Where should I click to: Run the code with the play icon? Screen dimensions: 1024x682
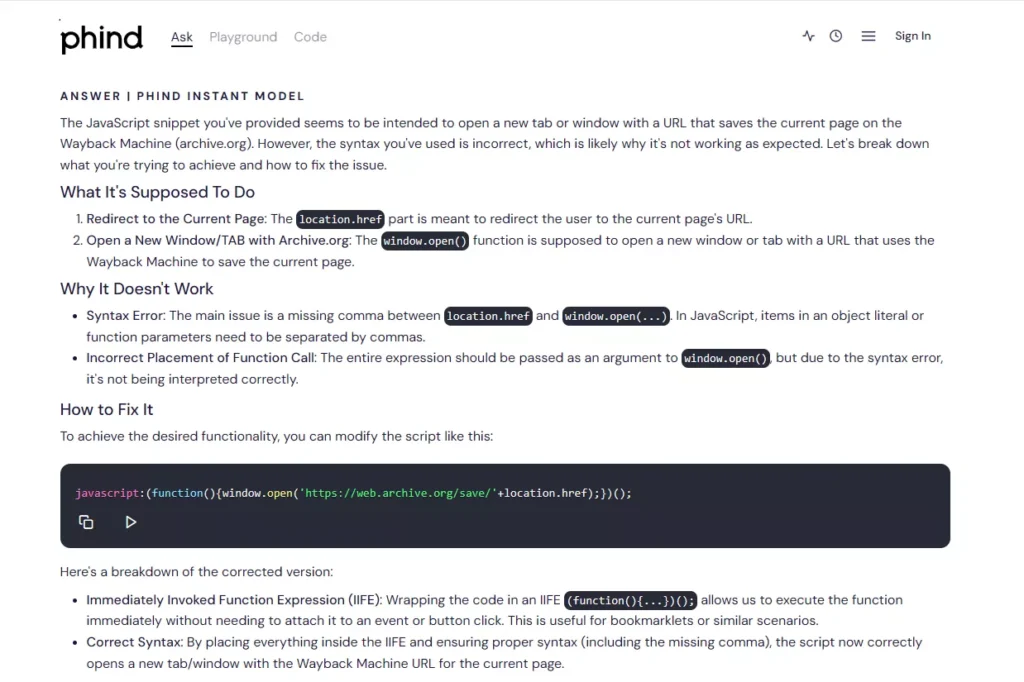(x=130, y=522)
